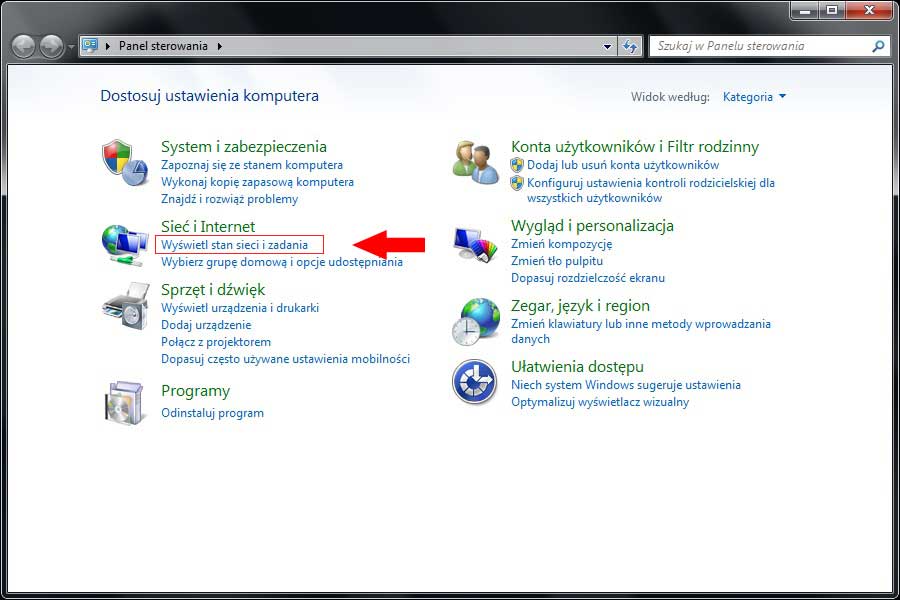Screen dimensions: 900x600
Task: Close the Control Panel window
Action: pyautogui.click(x=869, y=10)
